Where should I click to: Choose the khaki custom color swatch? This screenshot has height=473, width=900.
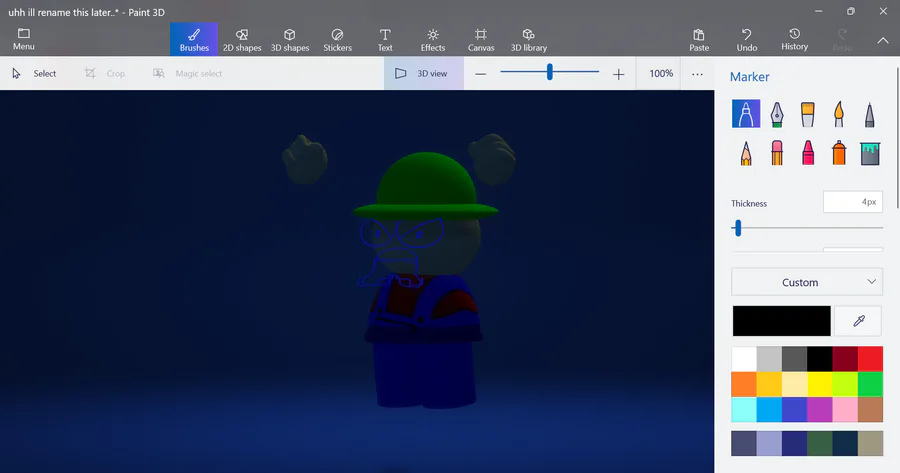(x=870, y=444)
